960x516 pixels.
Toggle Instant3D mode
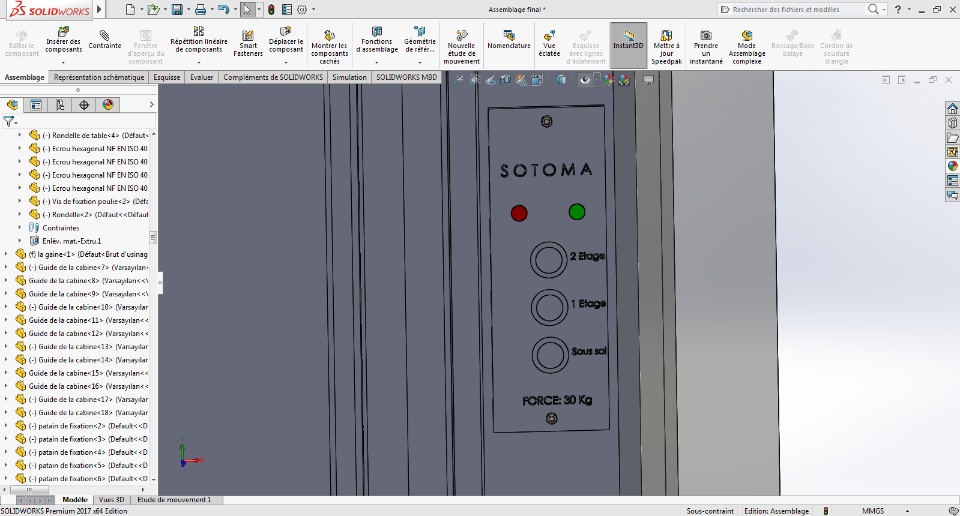click(628, 45)
